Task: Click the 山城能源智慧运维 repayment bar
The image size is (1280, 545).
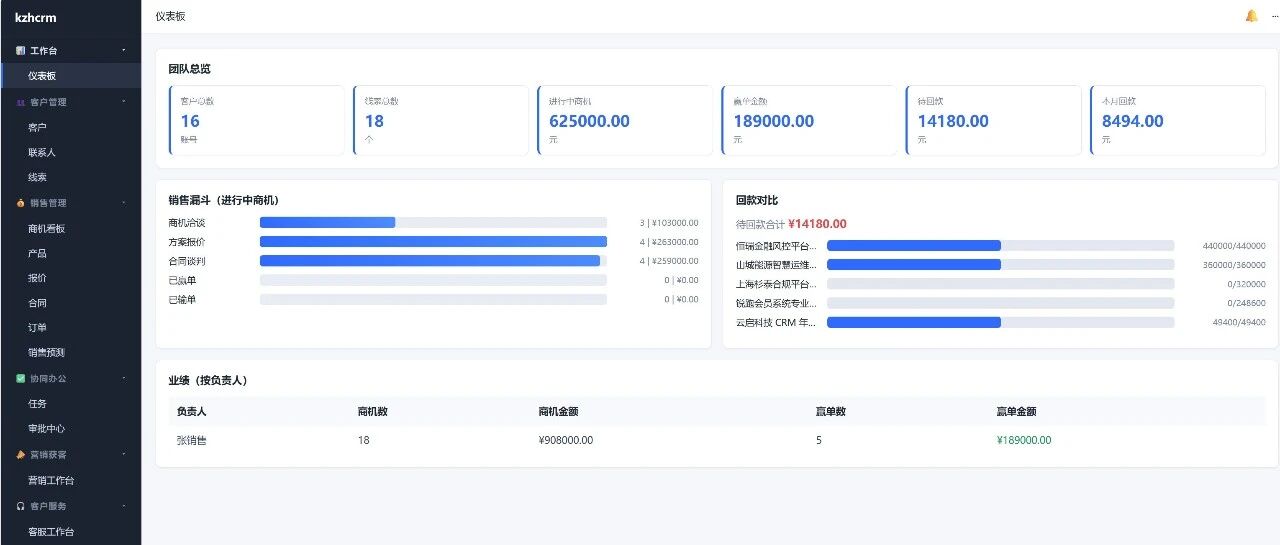Action: tap(1000, 265)
